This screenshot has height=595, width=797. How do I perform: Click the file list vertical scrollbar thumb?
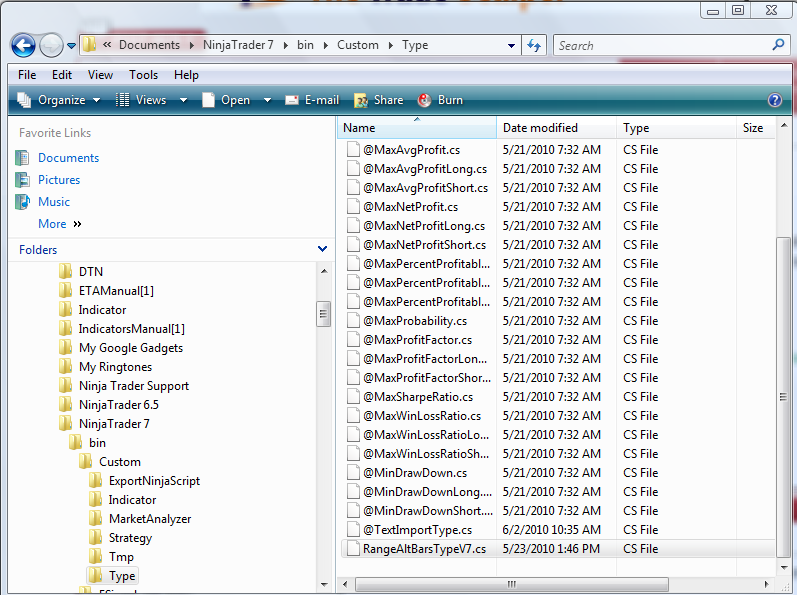pos(784,396)
